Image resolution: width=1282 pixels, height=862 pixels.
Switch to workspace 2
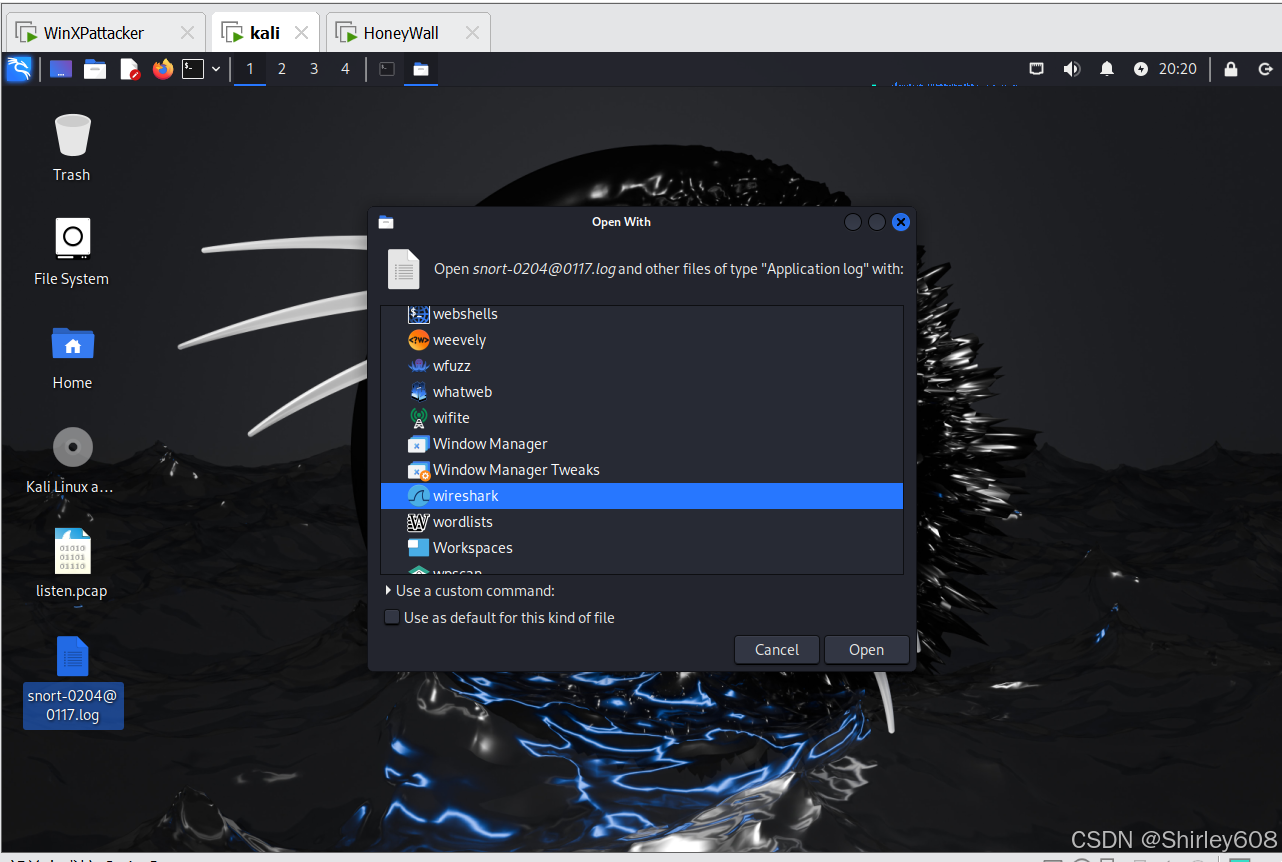(282, 69)
